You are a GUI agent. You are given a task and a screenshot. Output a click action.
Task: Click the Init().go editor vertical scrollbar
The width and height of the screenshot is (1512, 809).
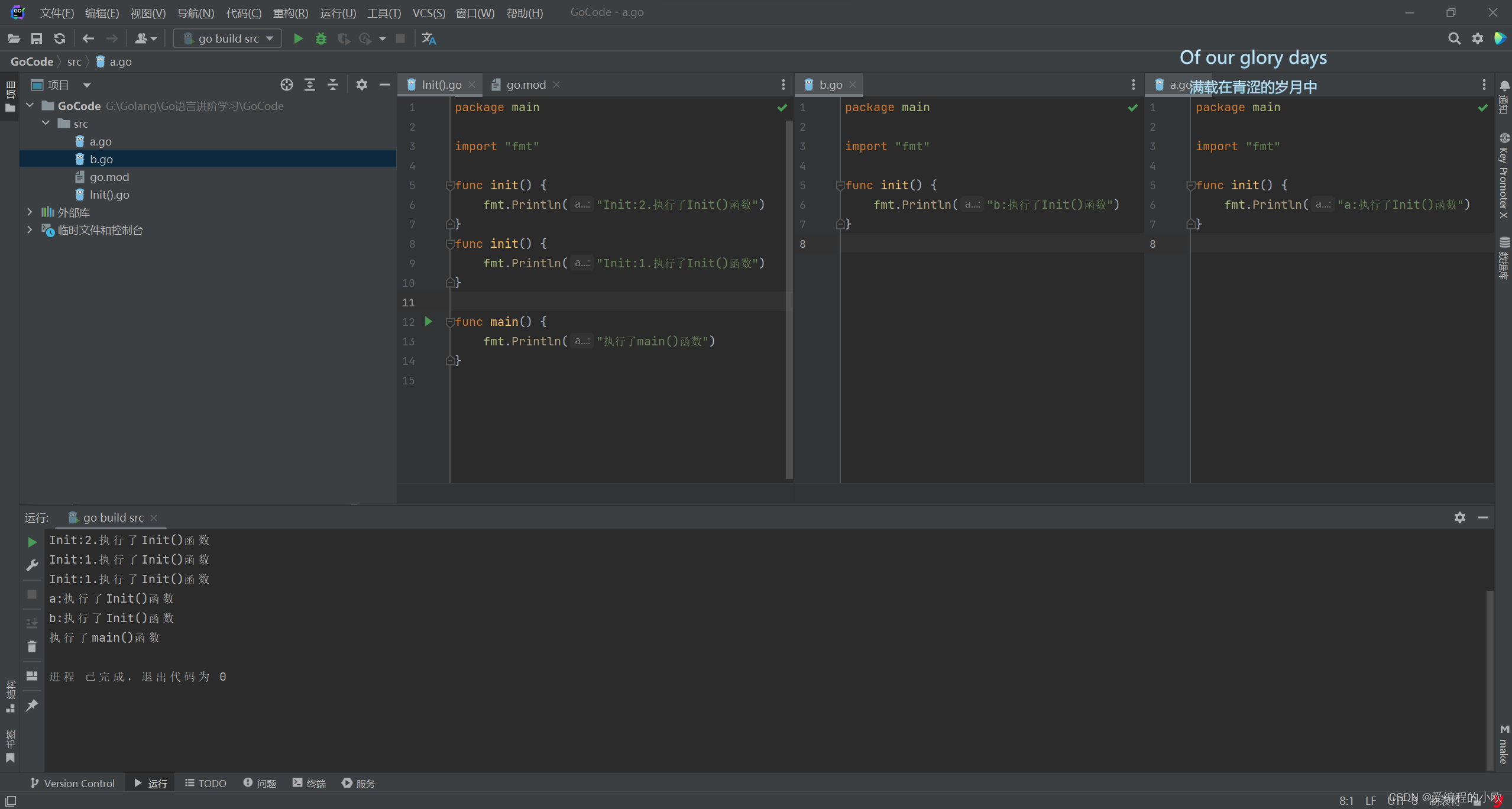coord(789,299)
